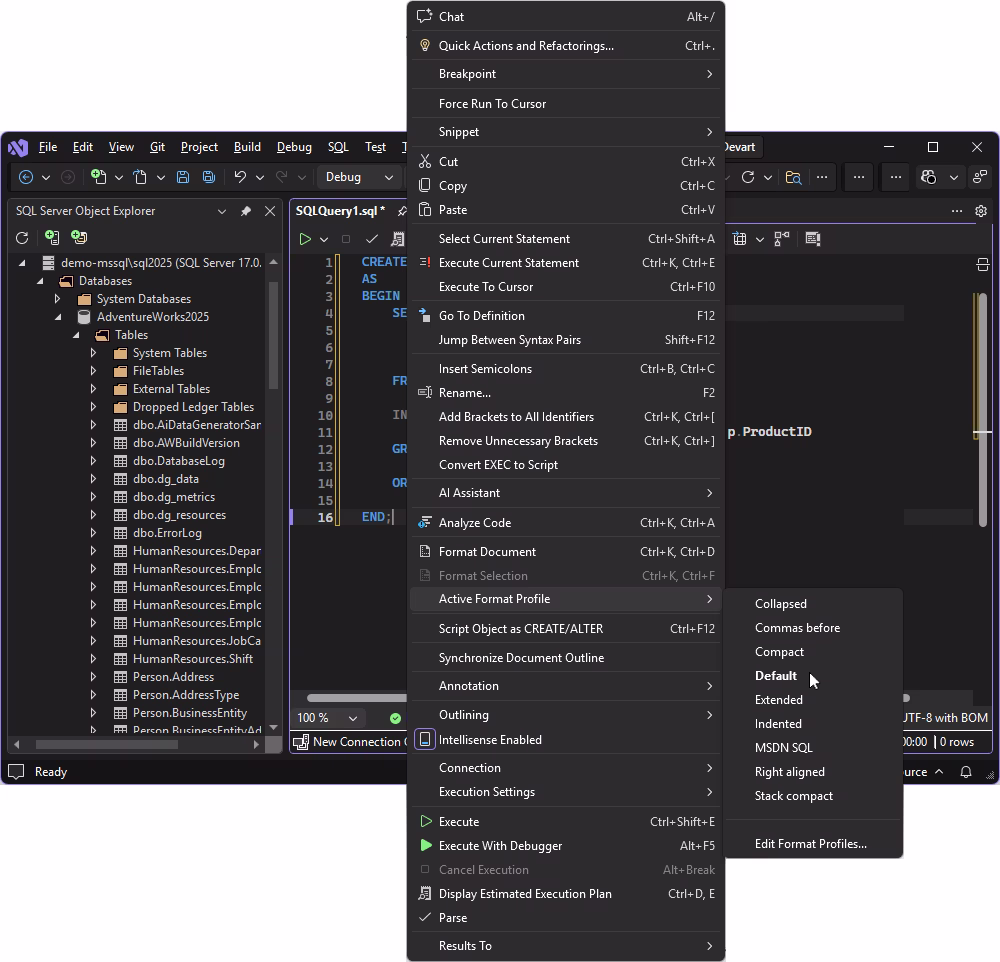This screenshot has width=1000, height=962.
Task: Click Script Object as CREATE/ALTER
Action: [566, 629]
